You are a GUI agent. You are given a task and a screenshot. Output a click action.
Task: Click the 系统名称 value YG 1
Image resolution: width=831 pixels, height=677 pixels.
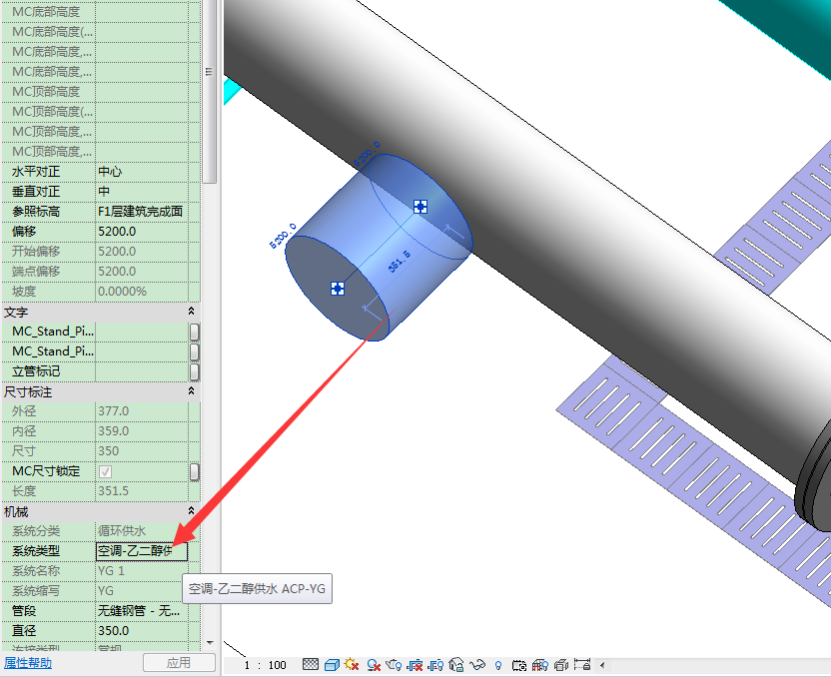(111, 571)
